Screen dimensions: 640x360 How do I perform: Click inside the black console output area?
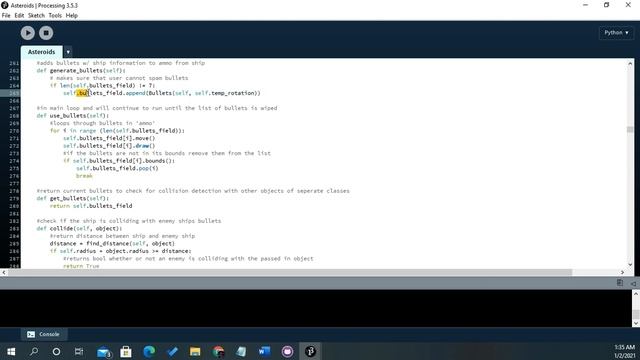click(316, 308)
